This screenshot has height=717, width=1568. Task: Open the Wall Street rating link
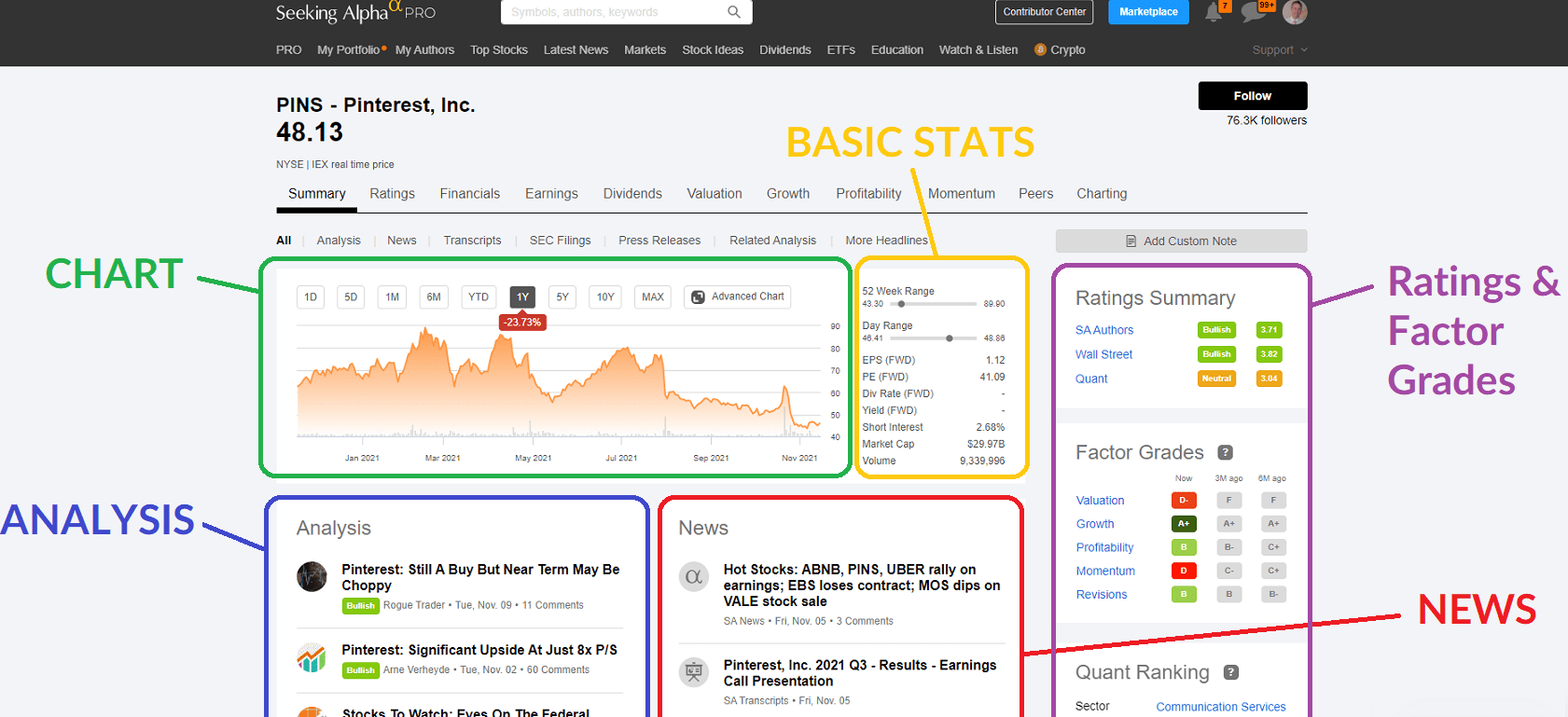tap(1103, 354)
